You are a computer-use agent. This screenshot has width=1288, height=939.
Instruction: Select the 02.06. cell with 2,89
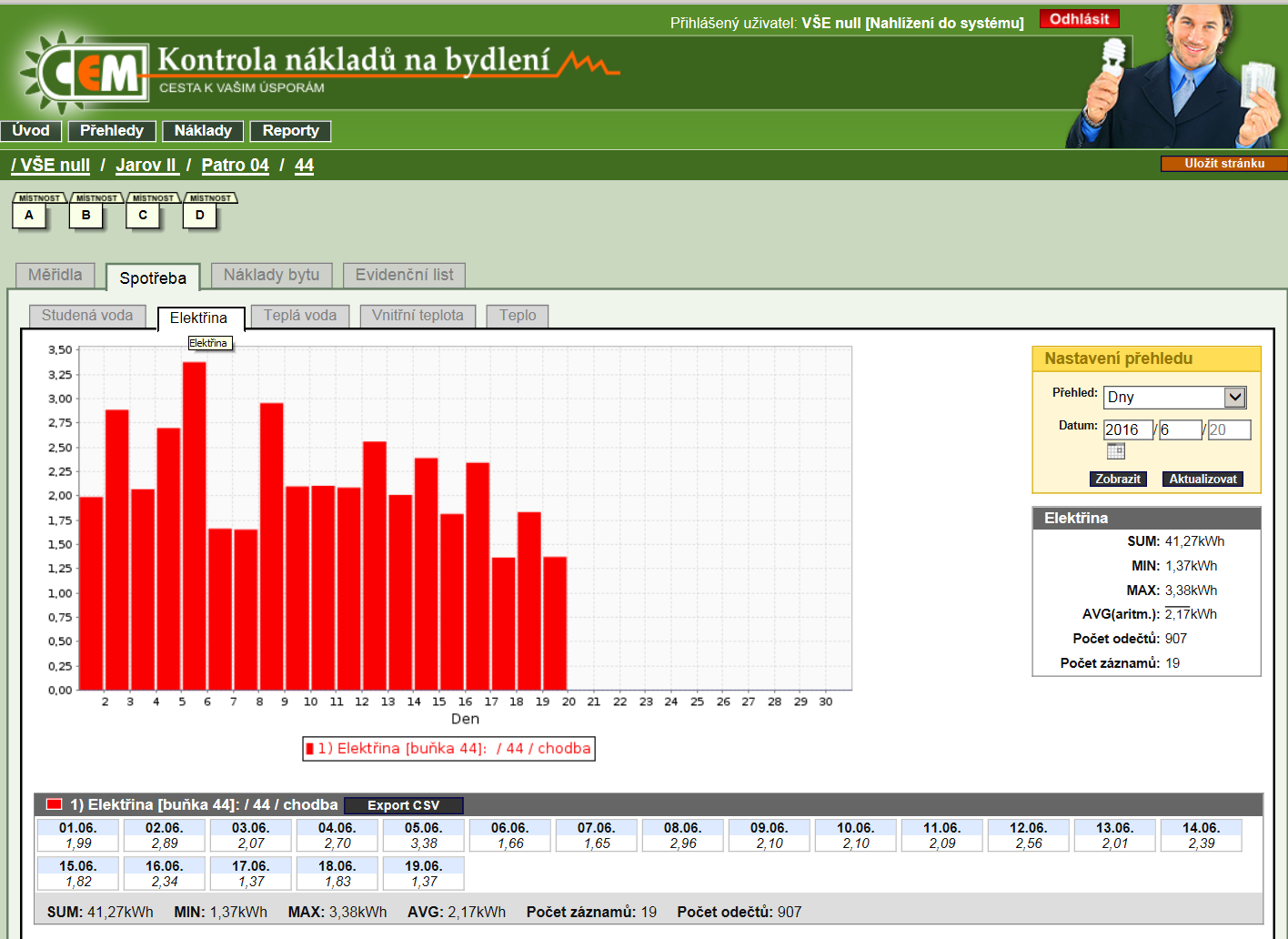coord(165,835)
